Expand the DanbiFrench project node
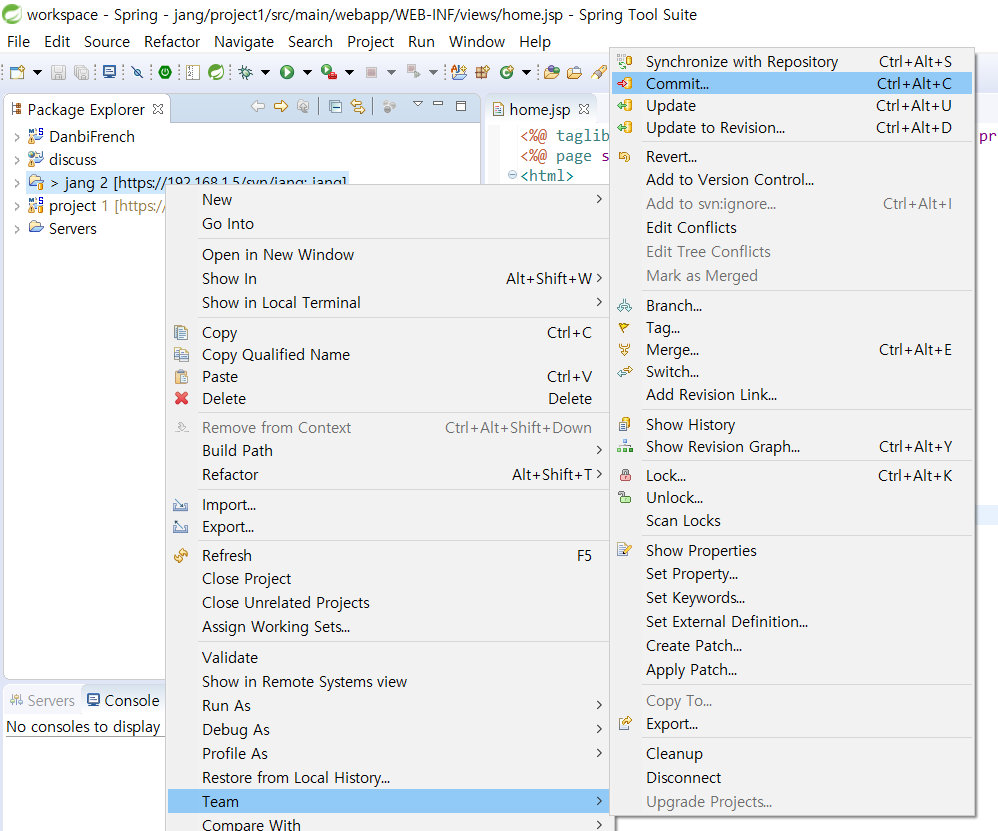The height and width of the screenshot is (831, 998). coord(17,137)
